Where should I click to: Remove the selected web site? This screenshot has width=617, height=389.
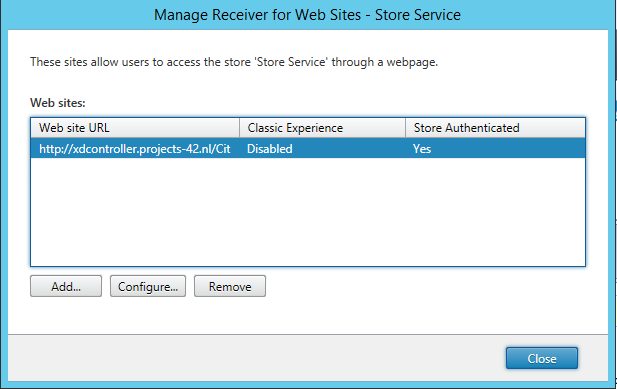click(230, 286)
